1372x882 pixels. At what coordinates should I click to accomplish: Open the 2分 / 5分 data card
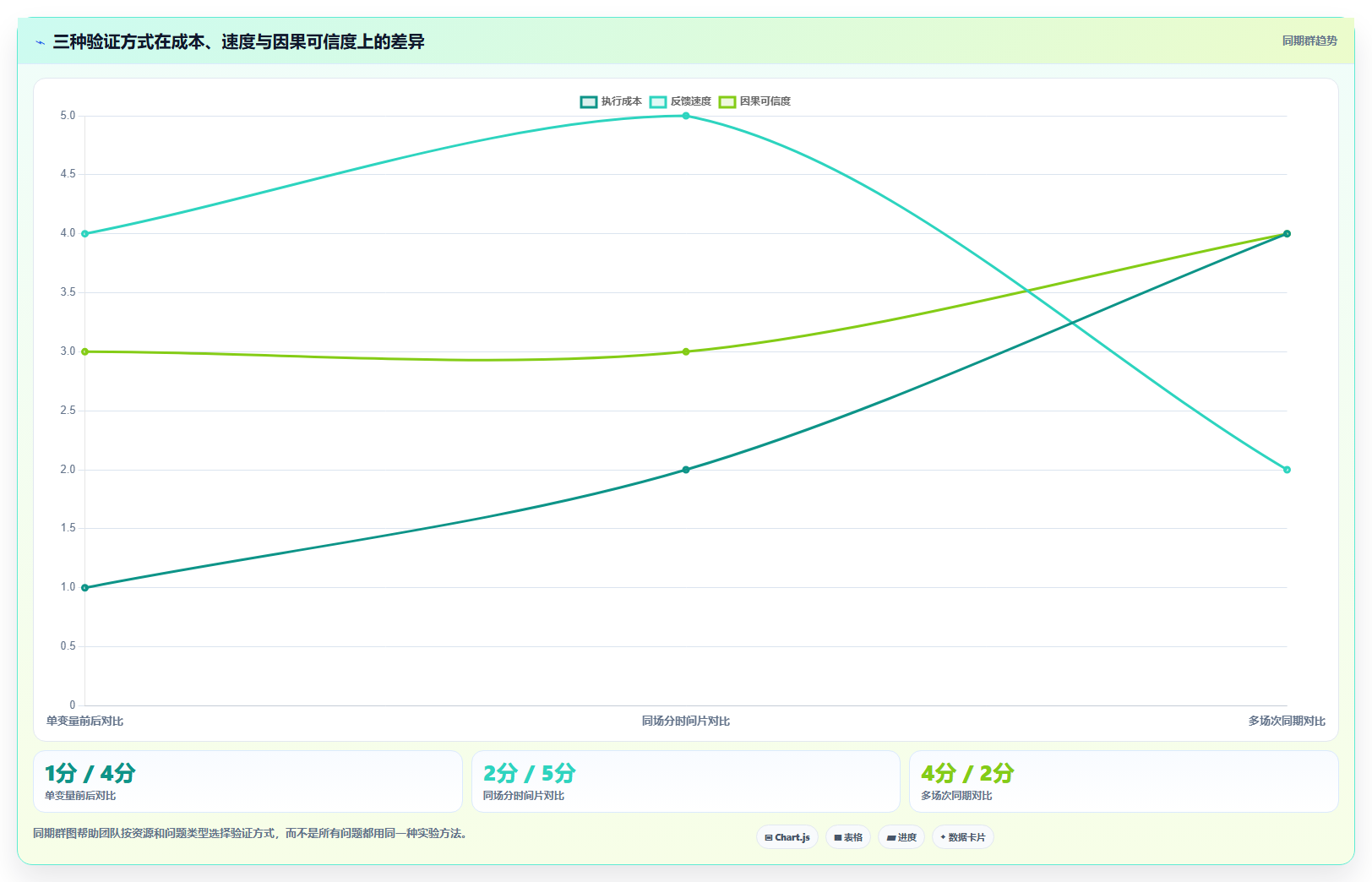[685, 781]
